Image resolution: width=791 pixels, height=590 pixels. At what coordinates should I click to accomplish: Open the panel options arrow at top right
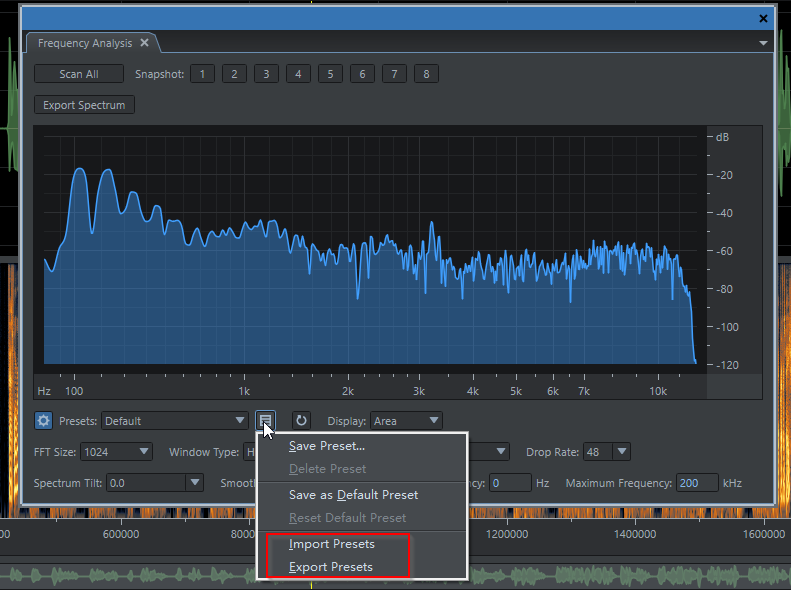coord(763,44)
